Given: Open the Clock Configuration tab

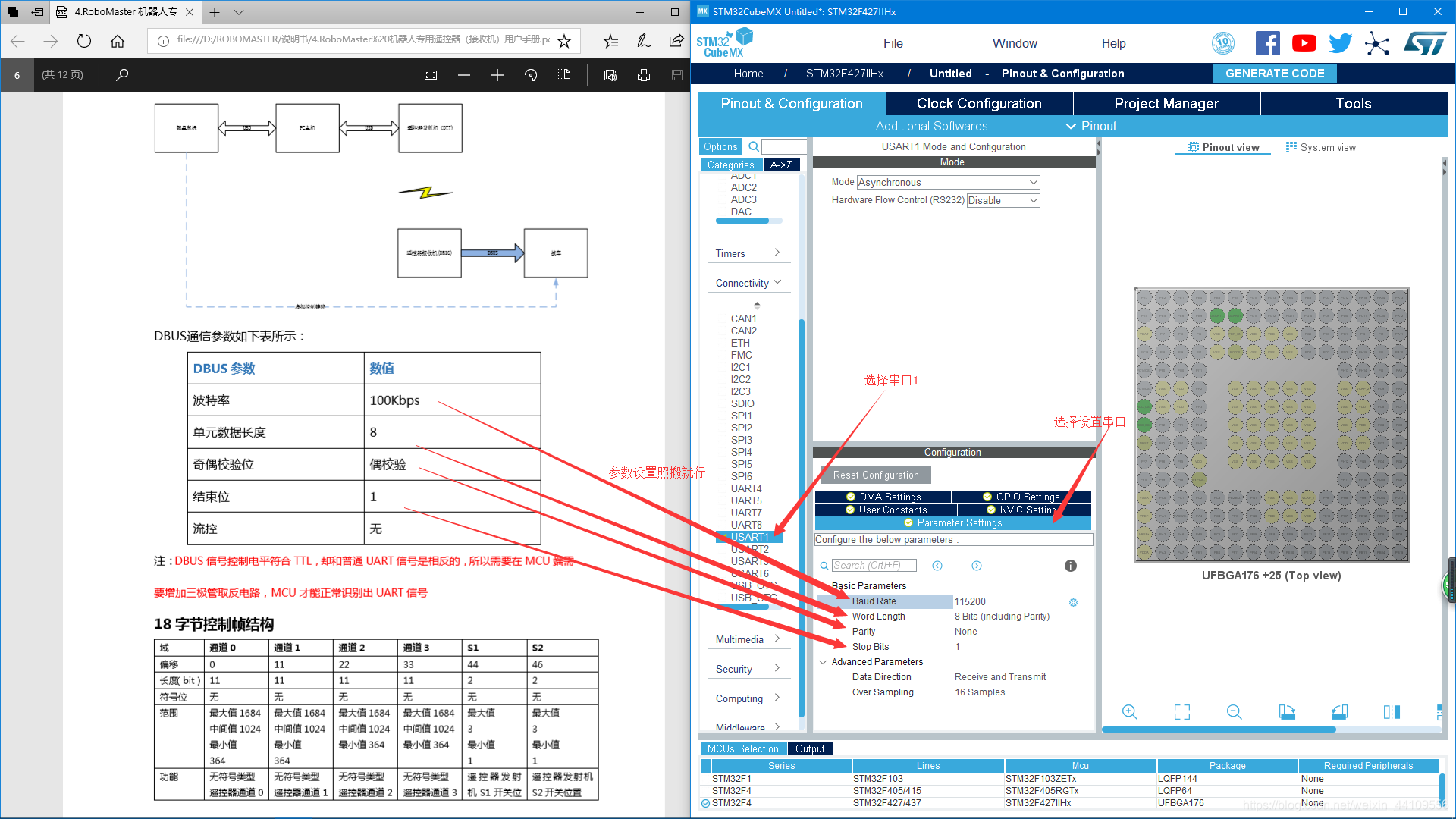Looking at the screenshot, I should pyautogui.click(x=978, y=103).
